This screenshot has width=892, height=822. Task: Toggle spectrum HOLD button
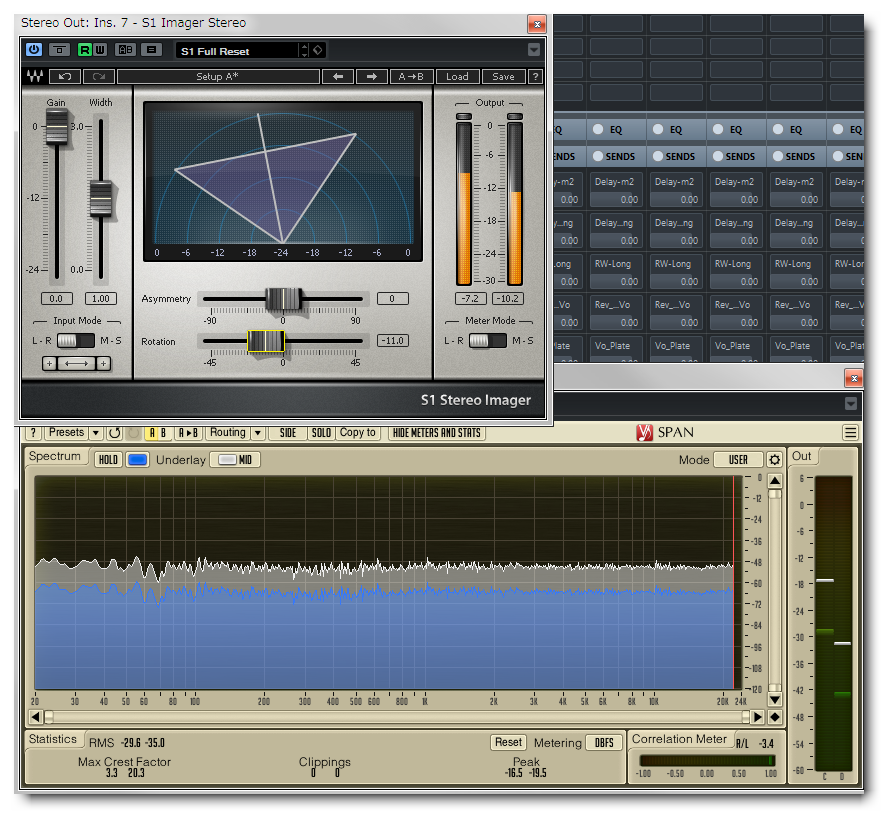108,460
